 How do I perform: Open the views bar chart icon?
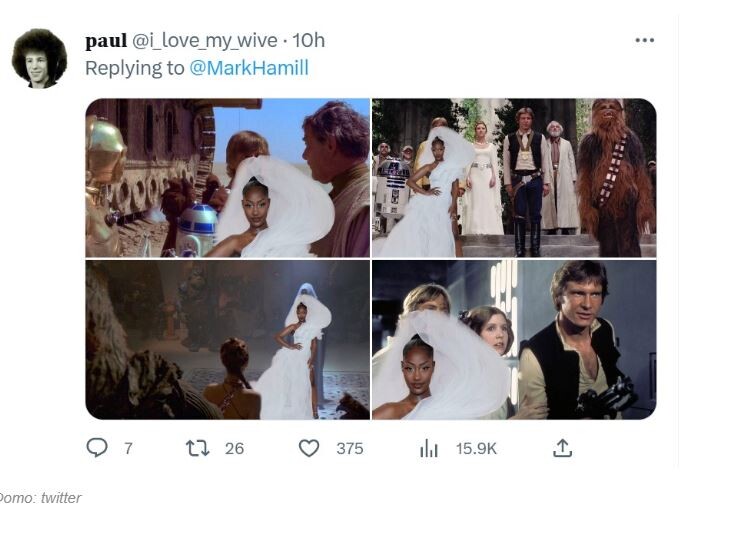[429, 448]
